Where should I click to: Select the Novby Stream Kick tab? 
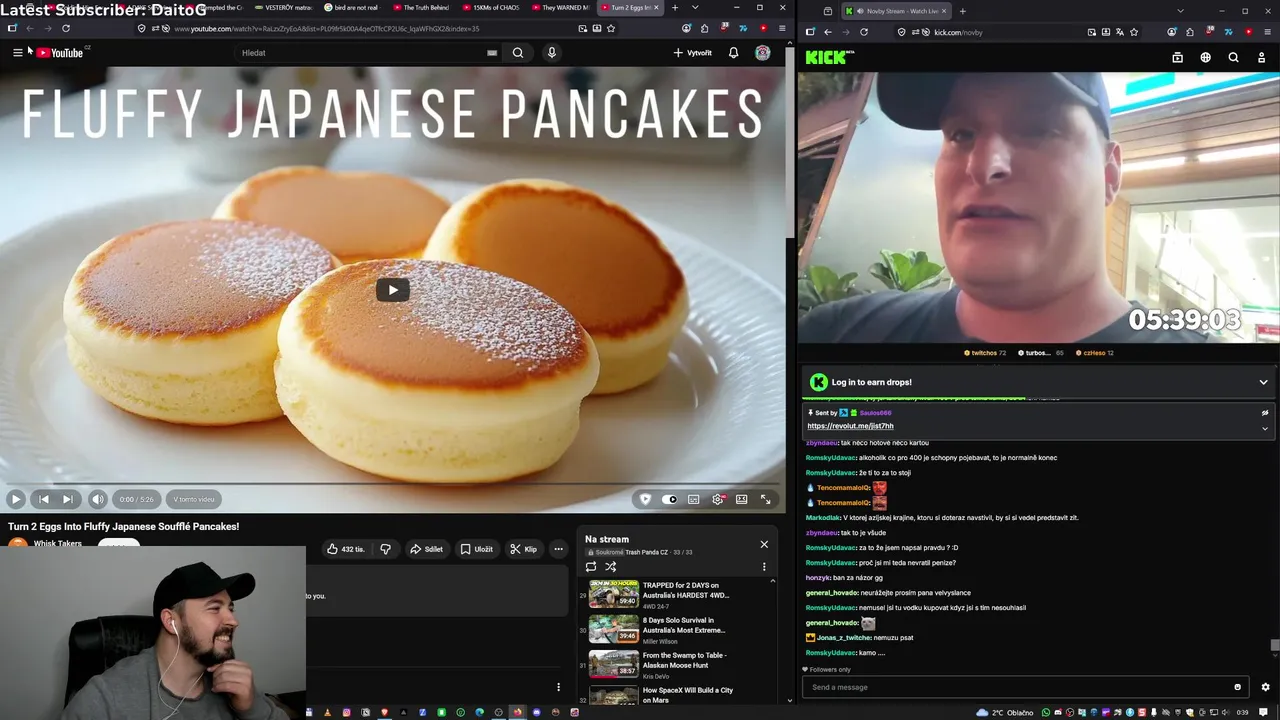point(895,11)
